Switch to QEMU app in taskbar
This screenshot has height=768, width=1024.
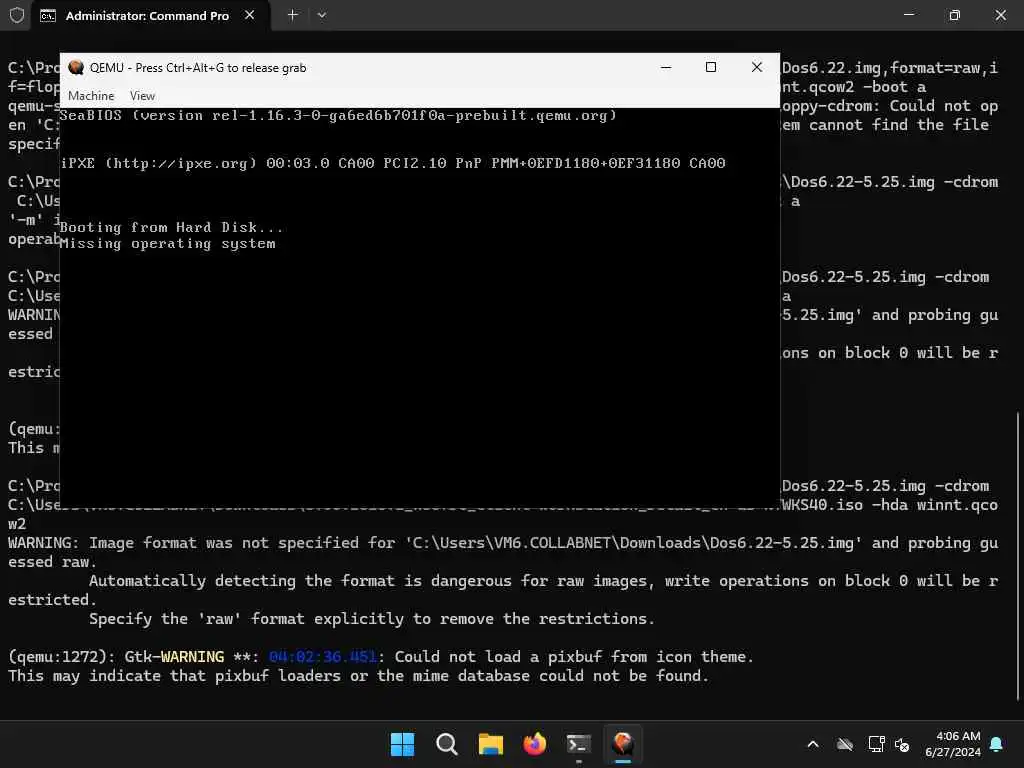pos(623,744)
